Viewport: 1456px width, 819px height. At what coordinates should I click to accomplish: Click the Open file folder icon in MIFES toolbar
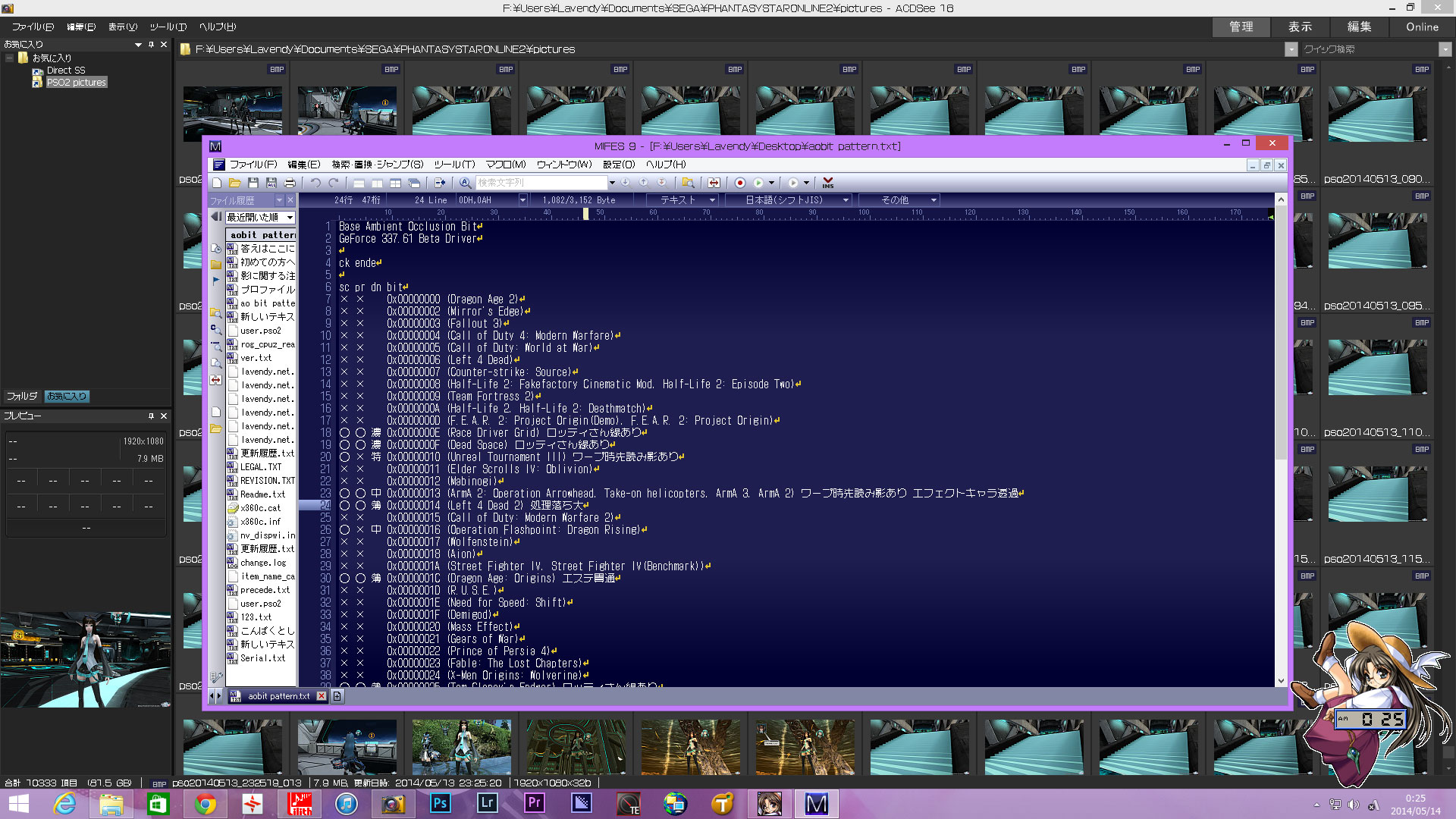tap(235, 183)
